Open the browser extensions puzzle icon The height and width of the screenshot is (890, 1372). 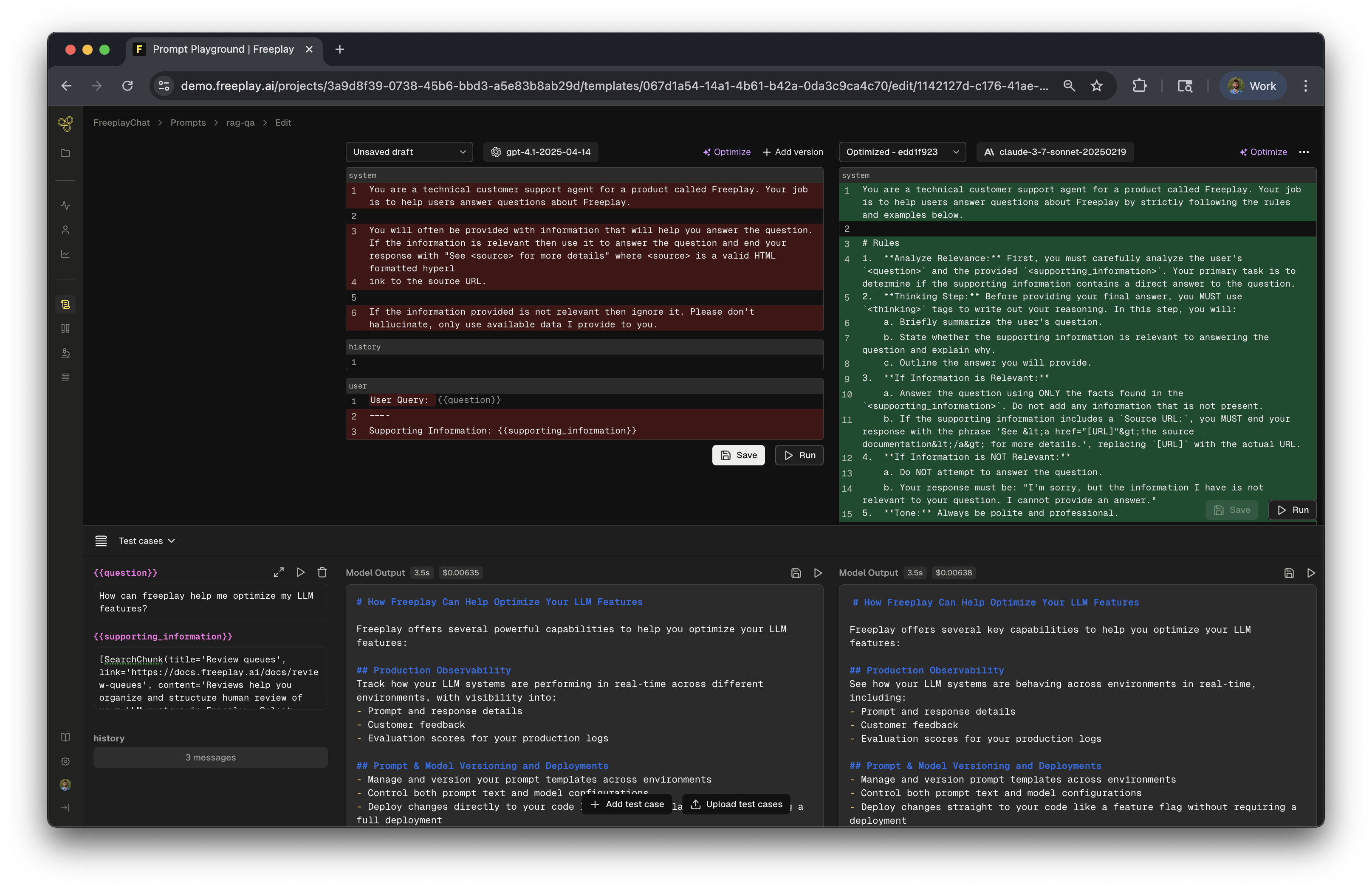click(1140, 86)
